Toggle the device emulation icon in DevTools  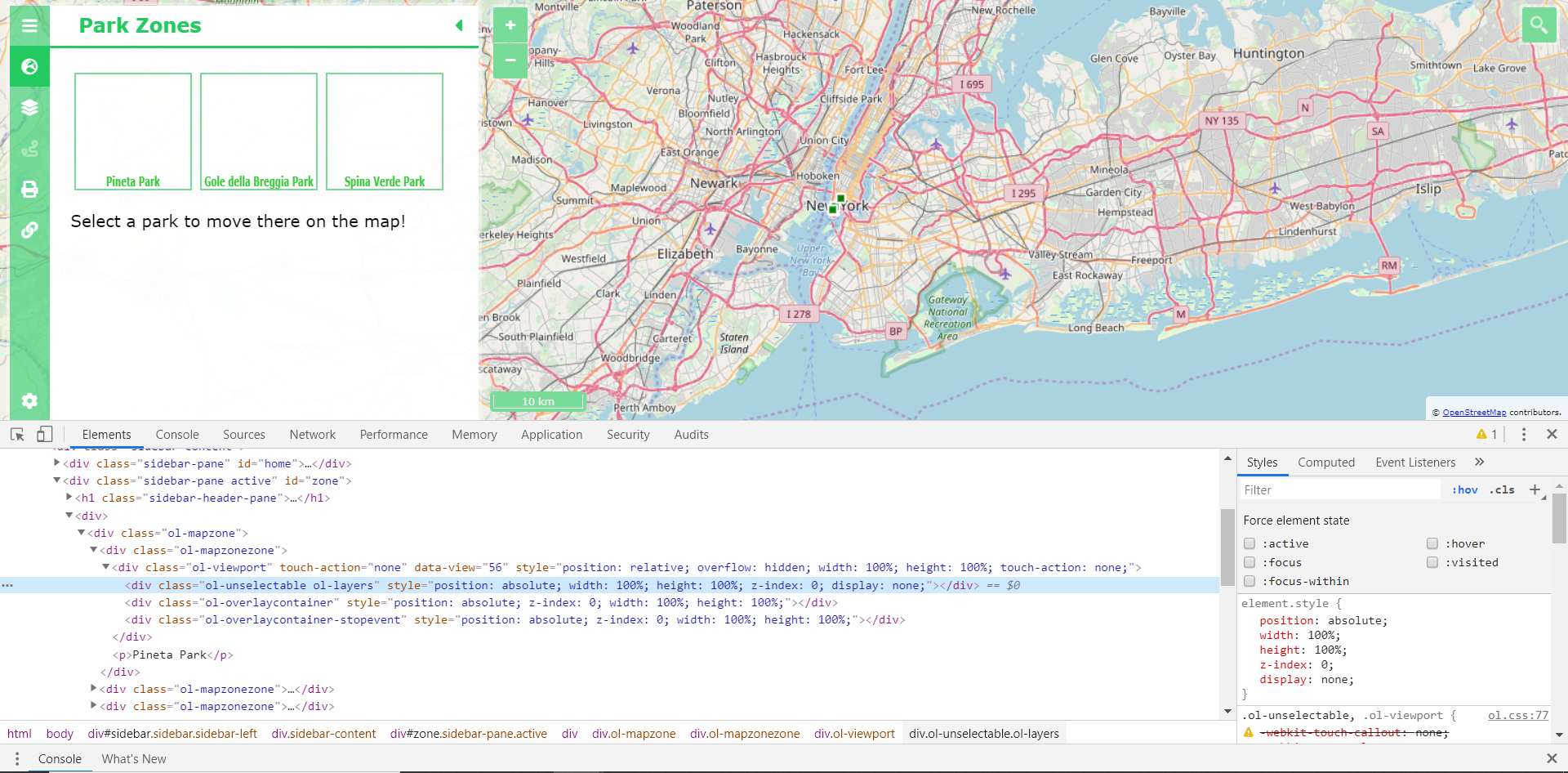pyautogui.click(x=45, y=434)
